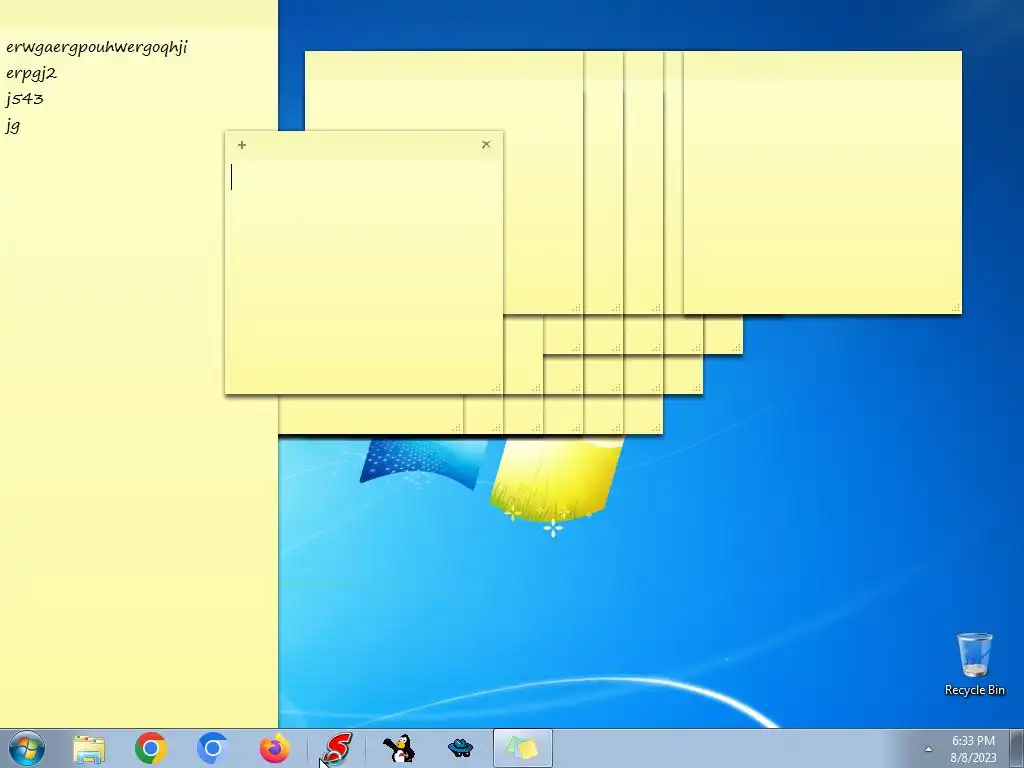Viewport: 1024px width, 768px height.
Task: Select the Recycle Bin desktop icon
Action: pyautogui.click(x=974, y=664)
